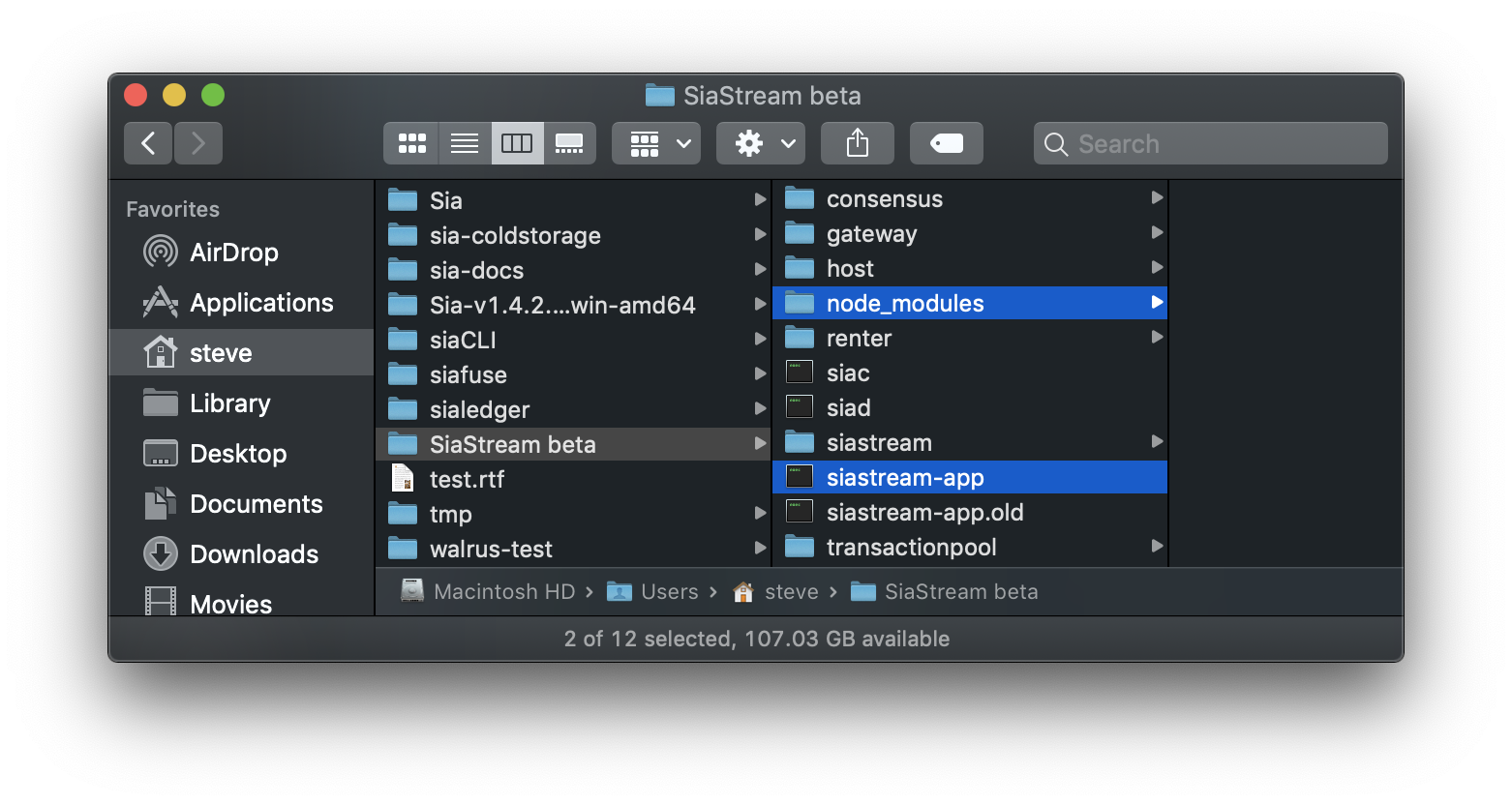Expand the node_modules folder arrow

tap(1157, 302)
